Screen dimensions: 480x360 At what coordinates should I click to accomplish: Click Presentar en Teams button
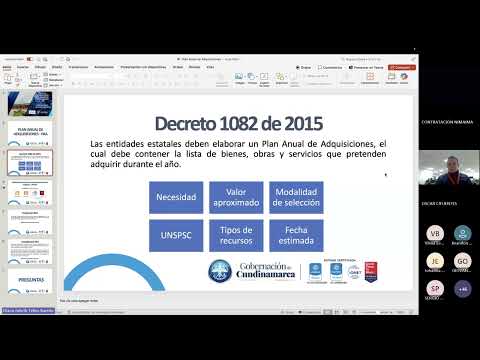point(366,67)
